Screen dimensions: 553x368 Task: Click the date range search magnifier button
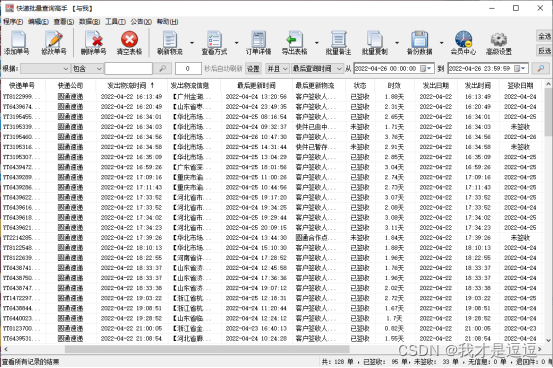[540, 68]
